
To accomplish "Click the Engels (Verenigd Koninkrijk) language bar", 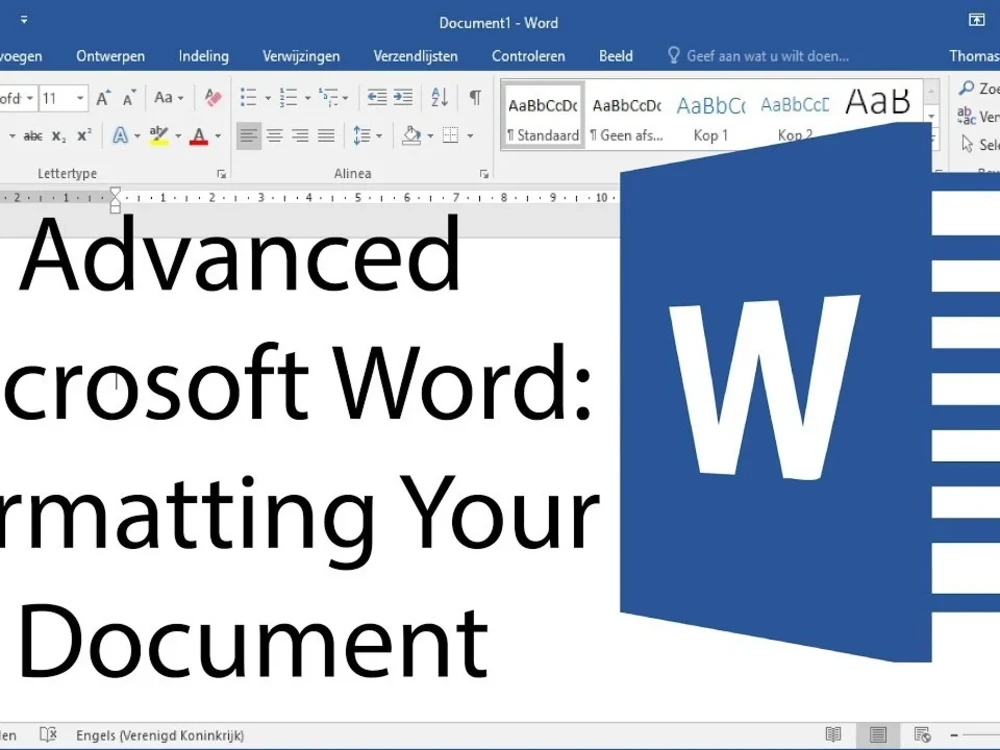I will tap(160, 735).
